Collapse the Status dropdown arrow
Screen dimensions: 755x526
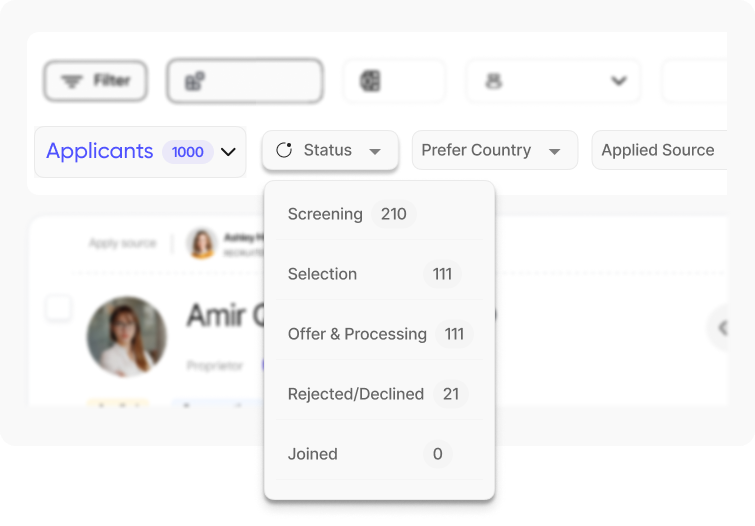tap(375, 152)
